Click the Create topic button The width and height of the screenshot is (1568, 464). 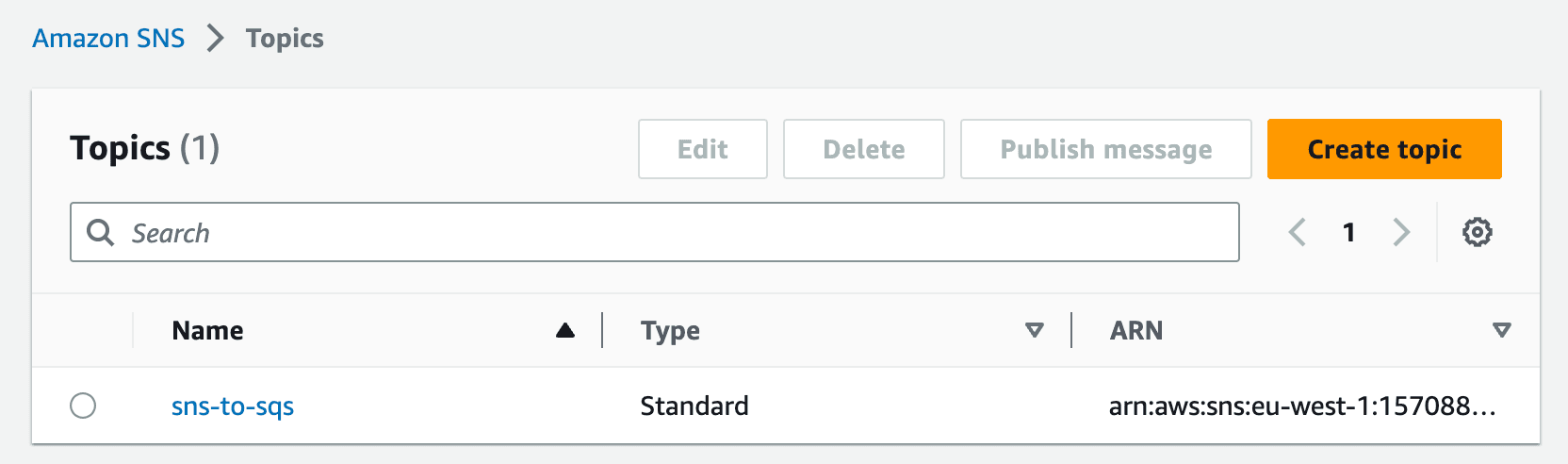(x=1384, y=149)
